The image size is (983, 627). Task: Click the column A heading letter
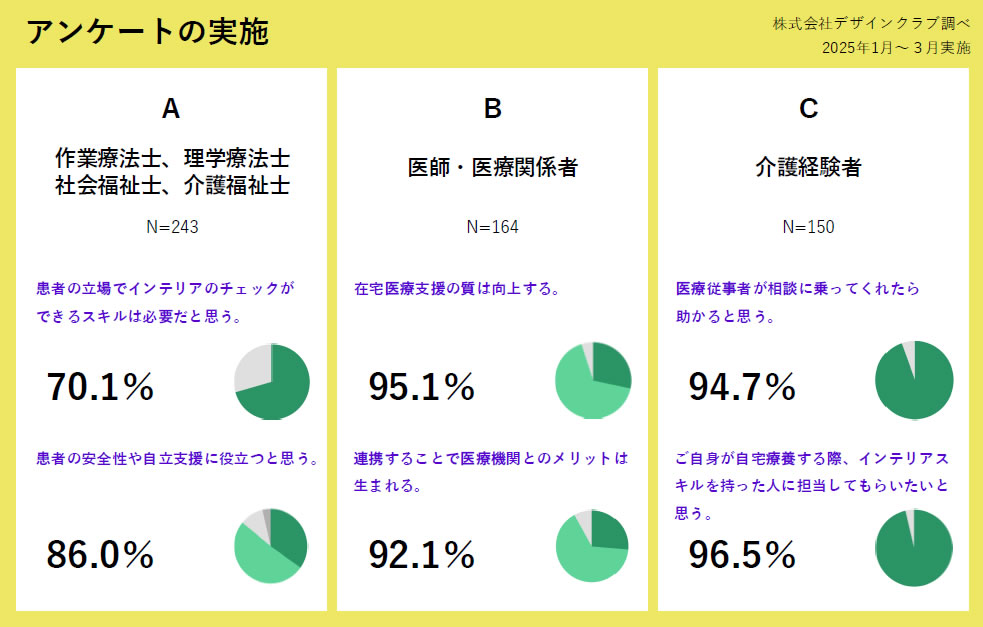coord(171,109)
